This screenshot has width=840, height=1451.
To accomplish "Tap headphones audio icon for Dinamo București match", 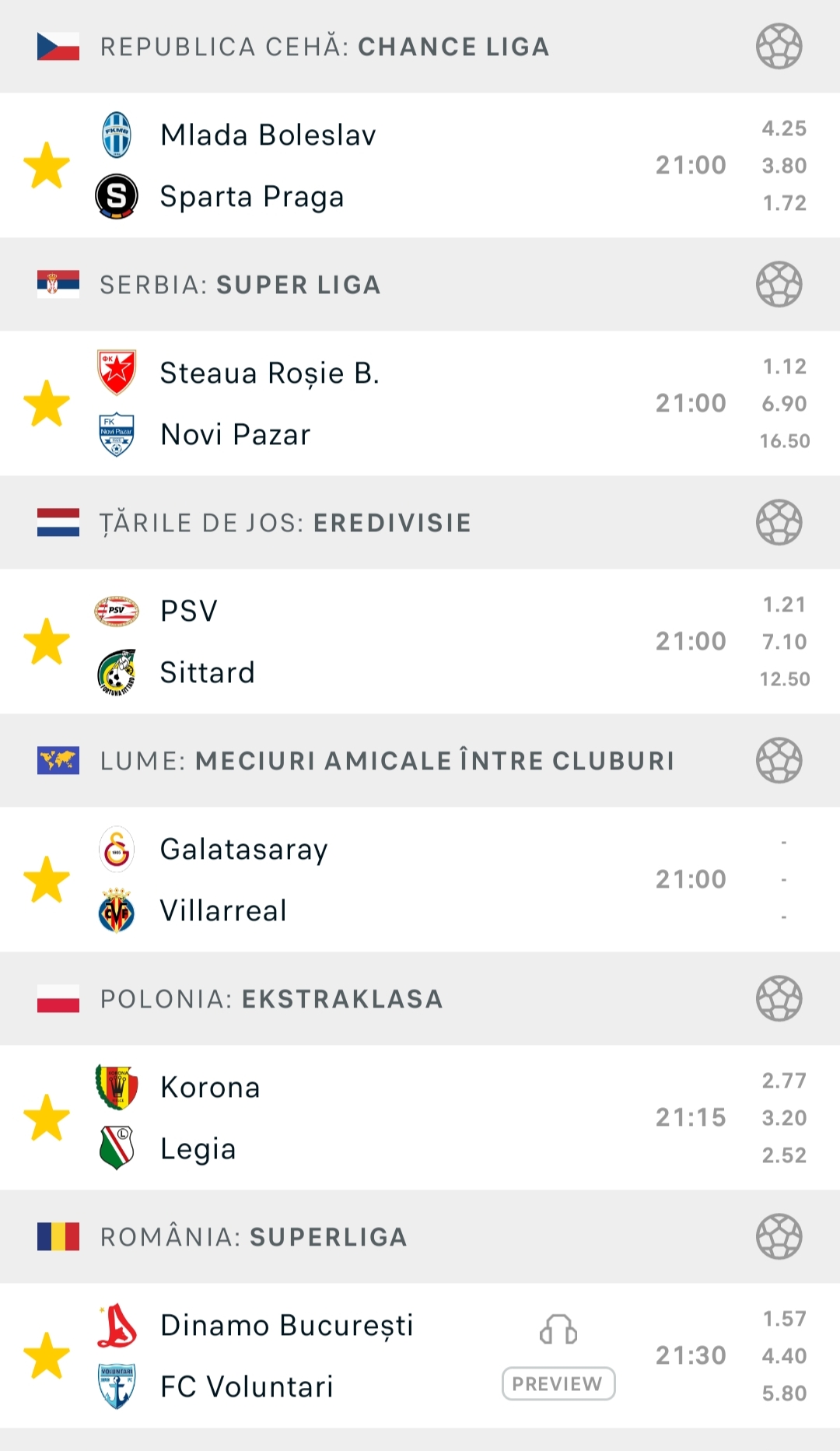I will [x=558, y=1330].
